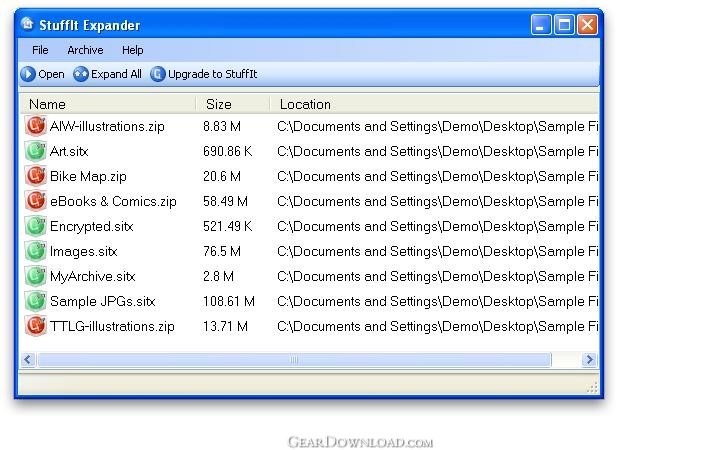Click the size value 76.5 M
This screenshot has width=720, height=450.
(222, 251)
